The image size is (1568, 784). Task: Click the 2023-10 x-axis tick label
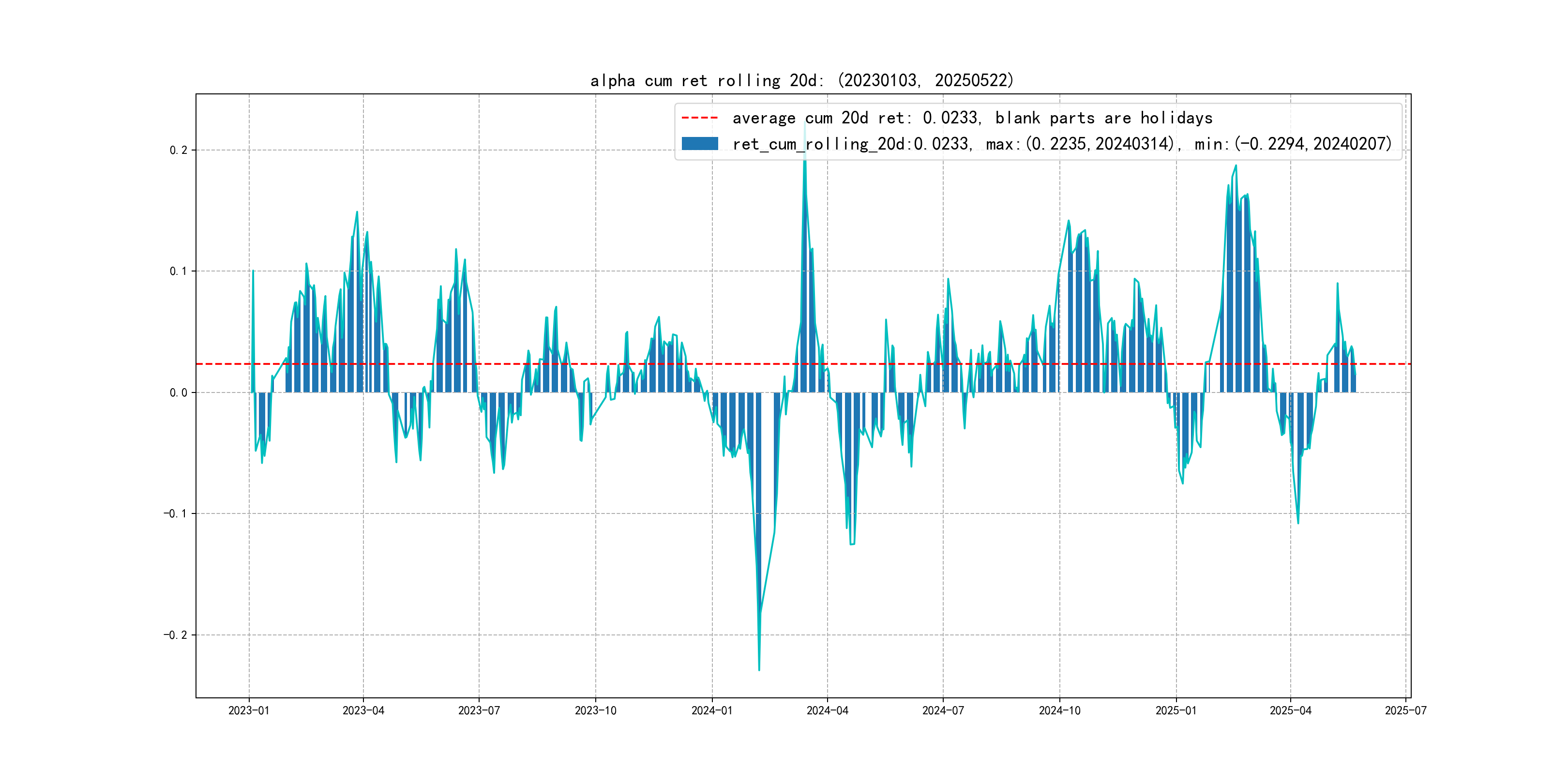pyautogui.click(x=595, y=710)
